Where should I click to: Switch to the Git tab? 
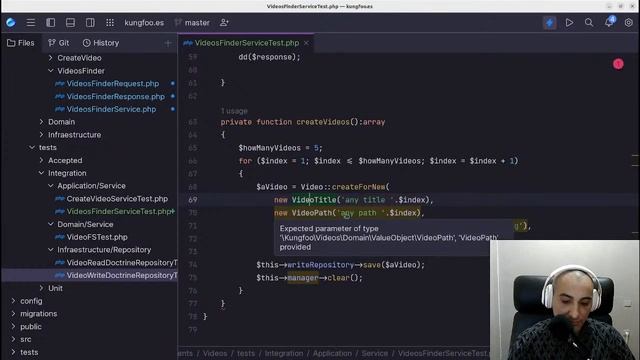(58, 43)
